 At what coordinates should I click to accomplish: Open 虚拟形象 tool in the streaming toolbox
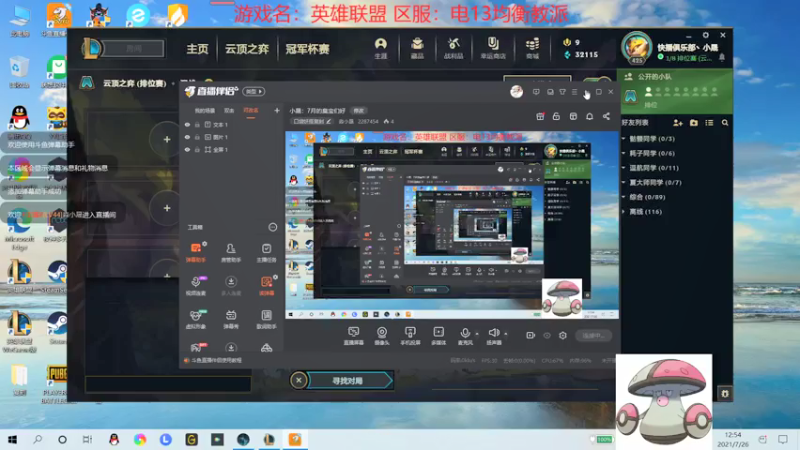point(195,319)
